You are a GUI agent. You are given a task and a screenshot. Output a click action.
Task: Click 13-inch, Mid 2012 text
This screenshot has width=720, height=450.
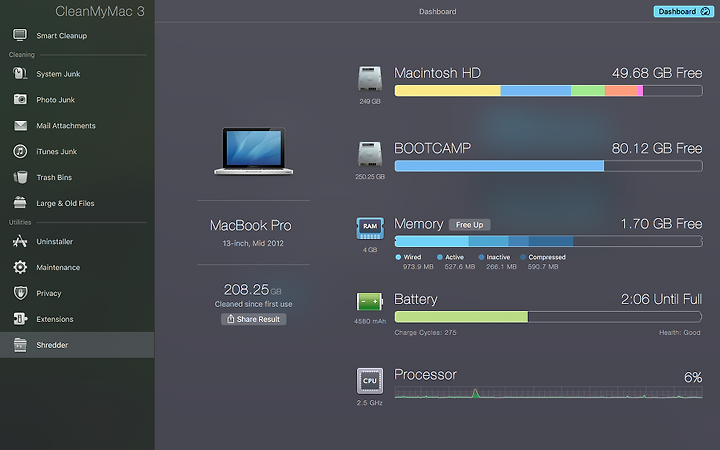(253, 243)
